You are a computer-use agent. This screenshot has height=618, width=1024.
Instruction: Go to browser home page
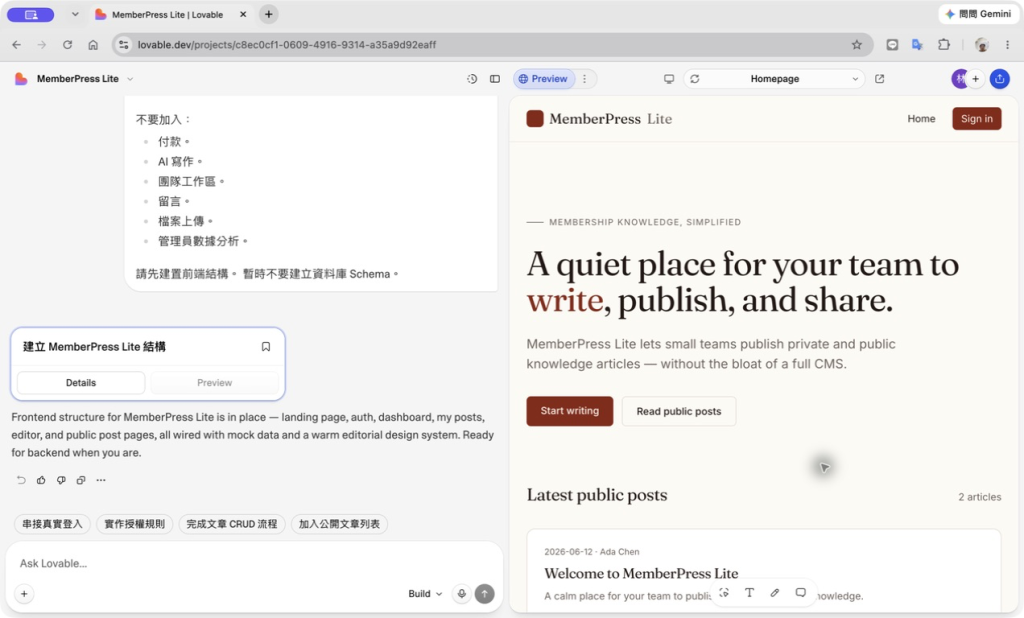(x=93, y=44)
